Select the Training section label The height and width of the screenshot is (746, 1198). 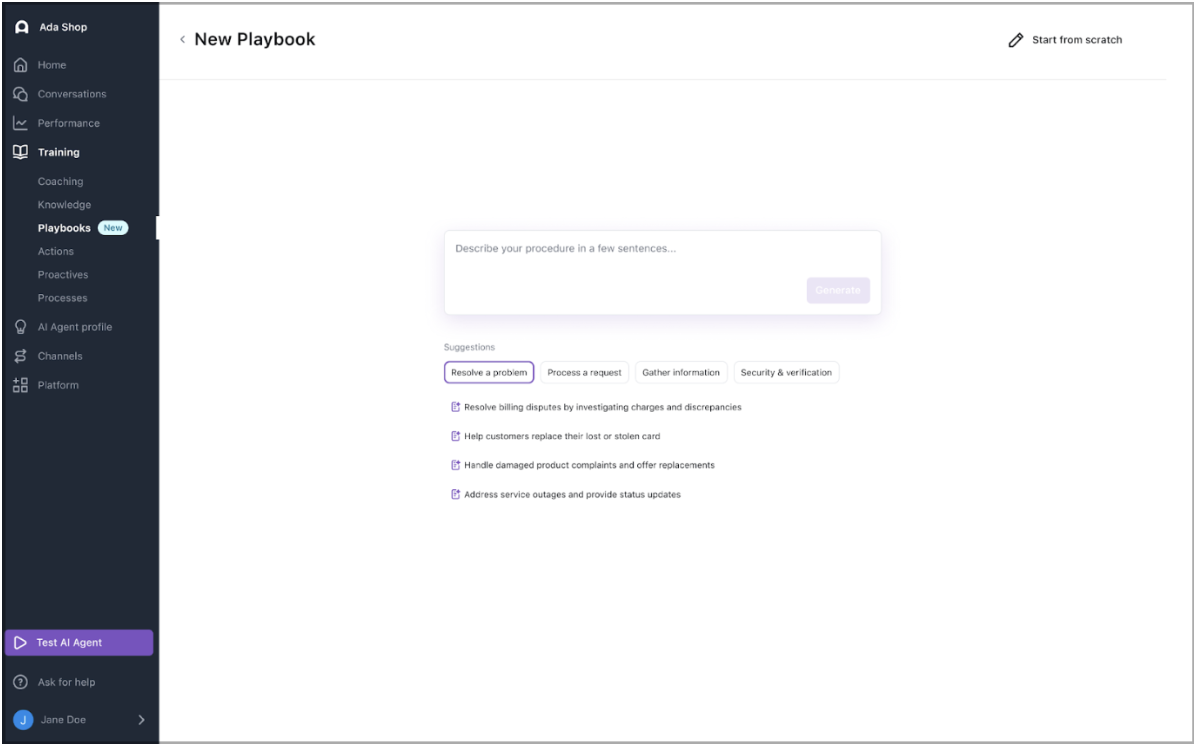tap(59, 152)
